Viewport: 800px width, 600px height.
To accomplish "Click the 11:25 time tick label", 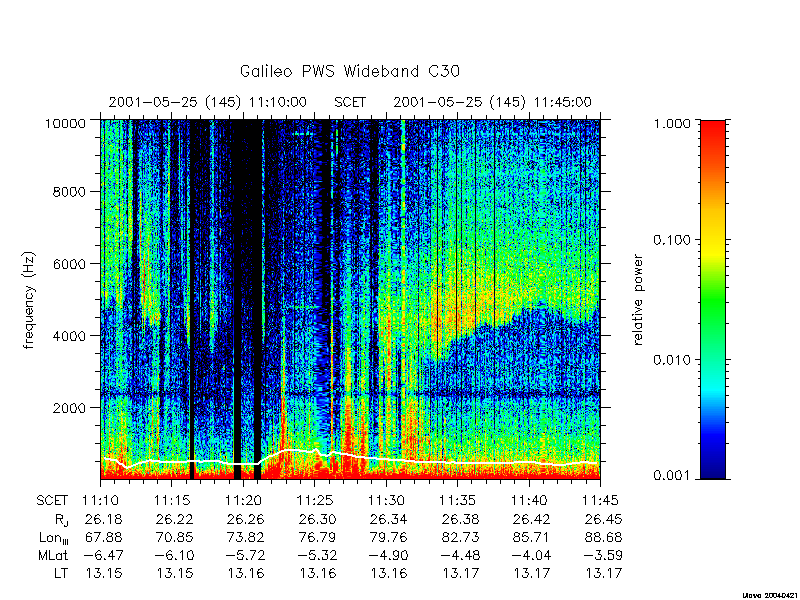I will coord(315,501).
